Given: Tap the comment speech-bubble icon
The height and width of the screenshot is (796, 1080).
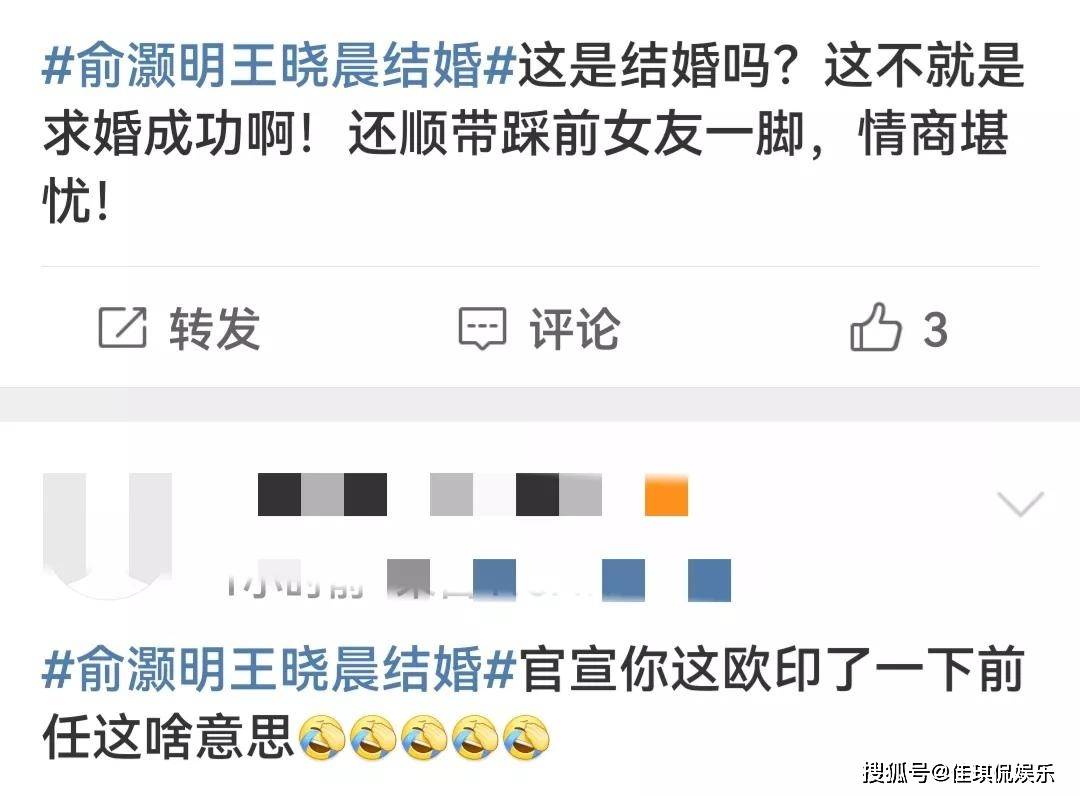Looking at the screenshot, I should (482, 328).
